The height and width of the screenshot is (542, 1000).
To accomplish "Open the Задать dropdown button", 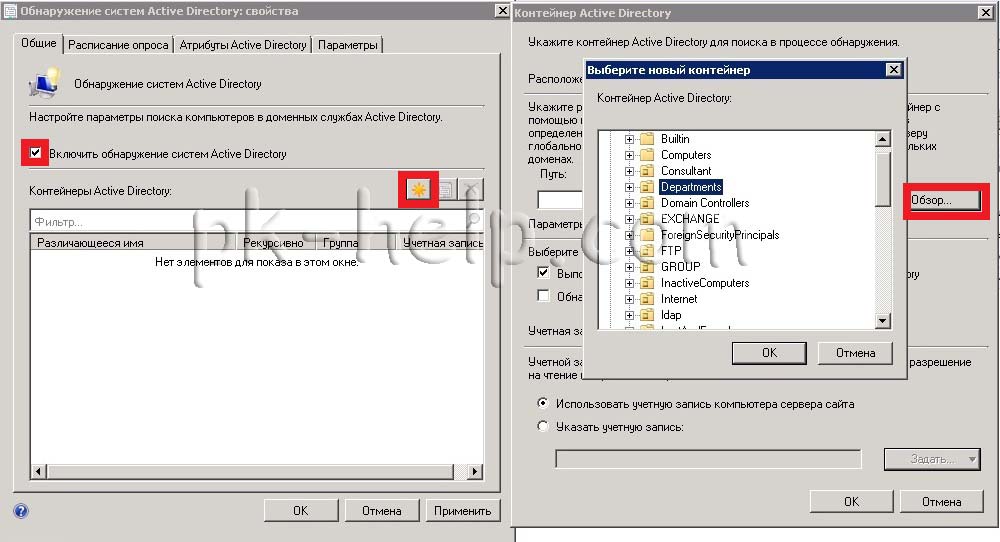I will (x=932, y=459).
